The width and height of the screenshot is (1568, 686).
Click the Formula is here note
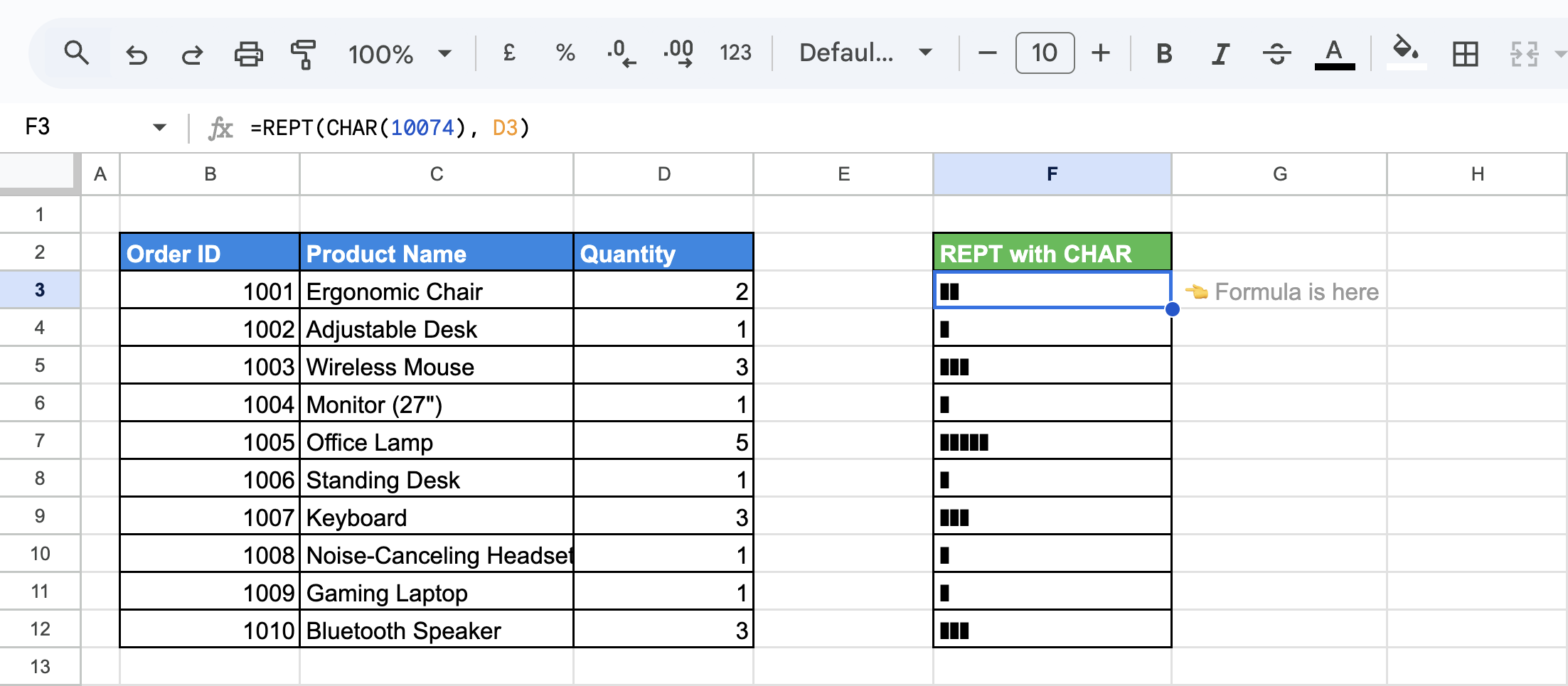(x=1281, y=291)
